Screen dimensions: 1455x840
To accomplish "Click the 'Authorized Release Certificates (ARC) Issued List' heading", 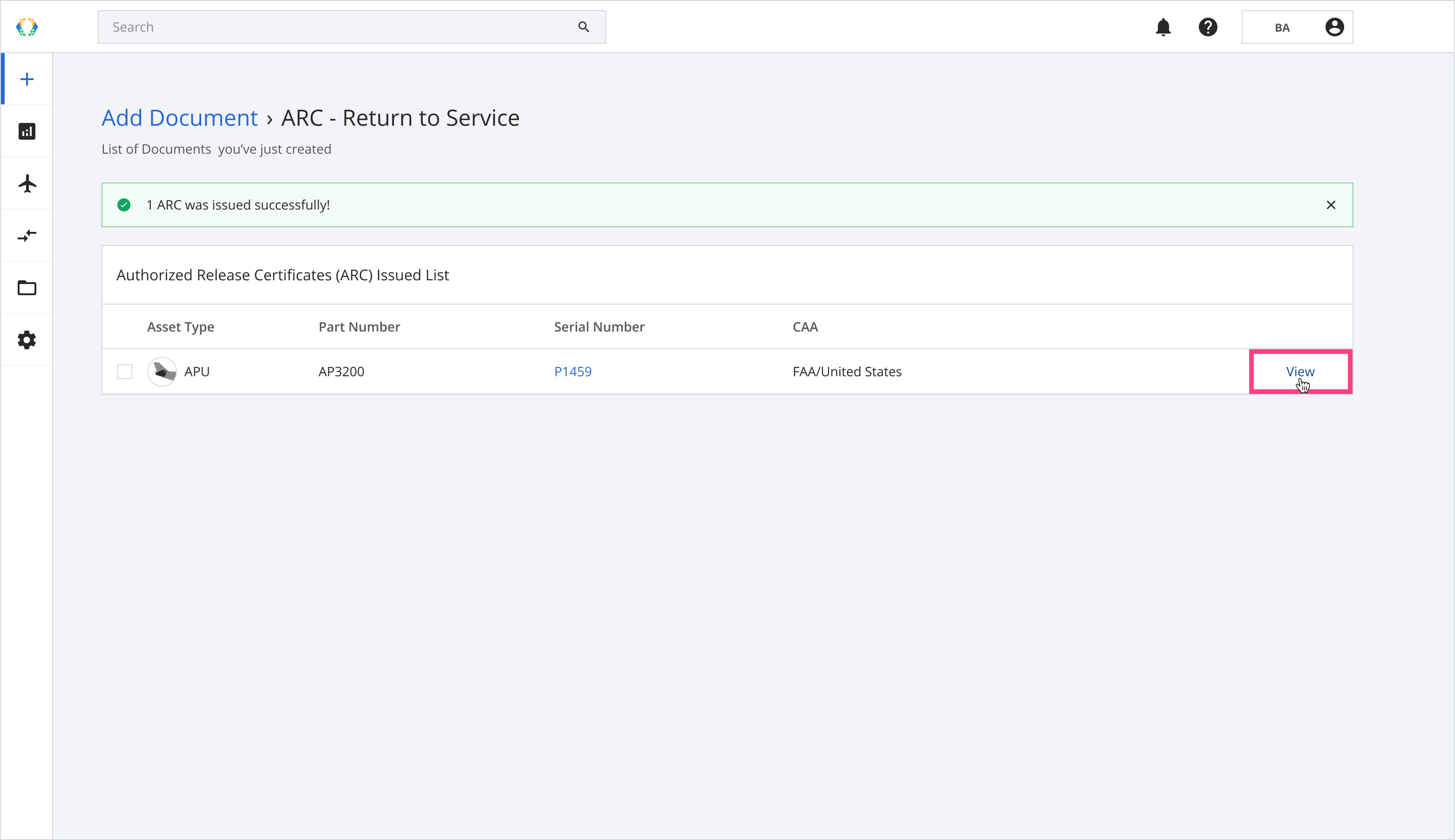I will tap(283, 275).
